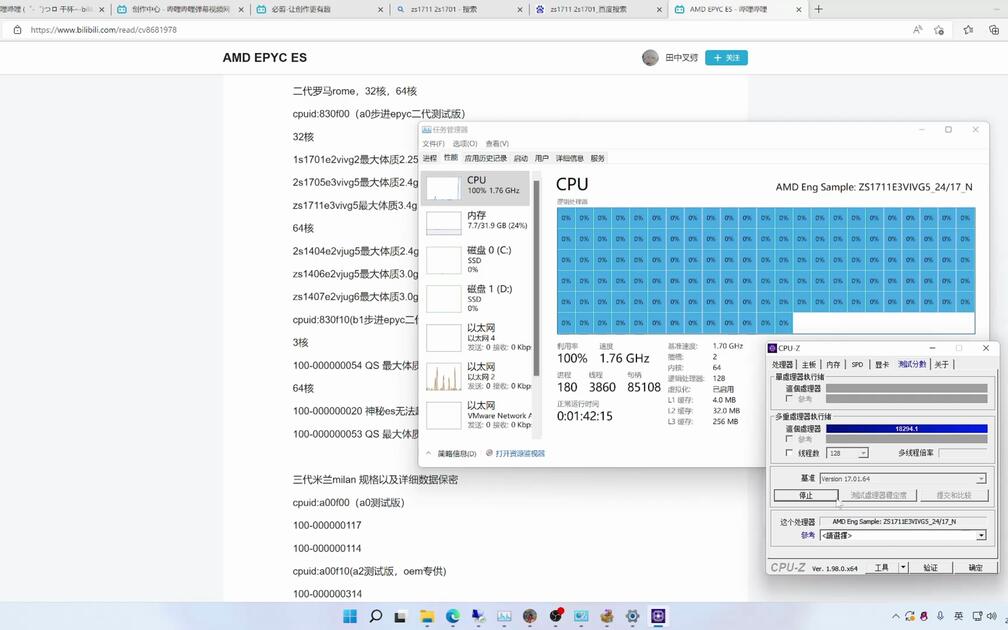This screenshot has width=1008, height=630.
Task: Switch to SPD tab in CPU-Z
Action: click(858, 364)
